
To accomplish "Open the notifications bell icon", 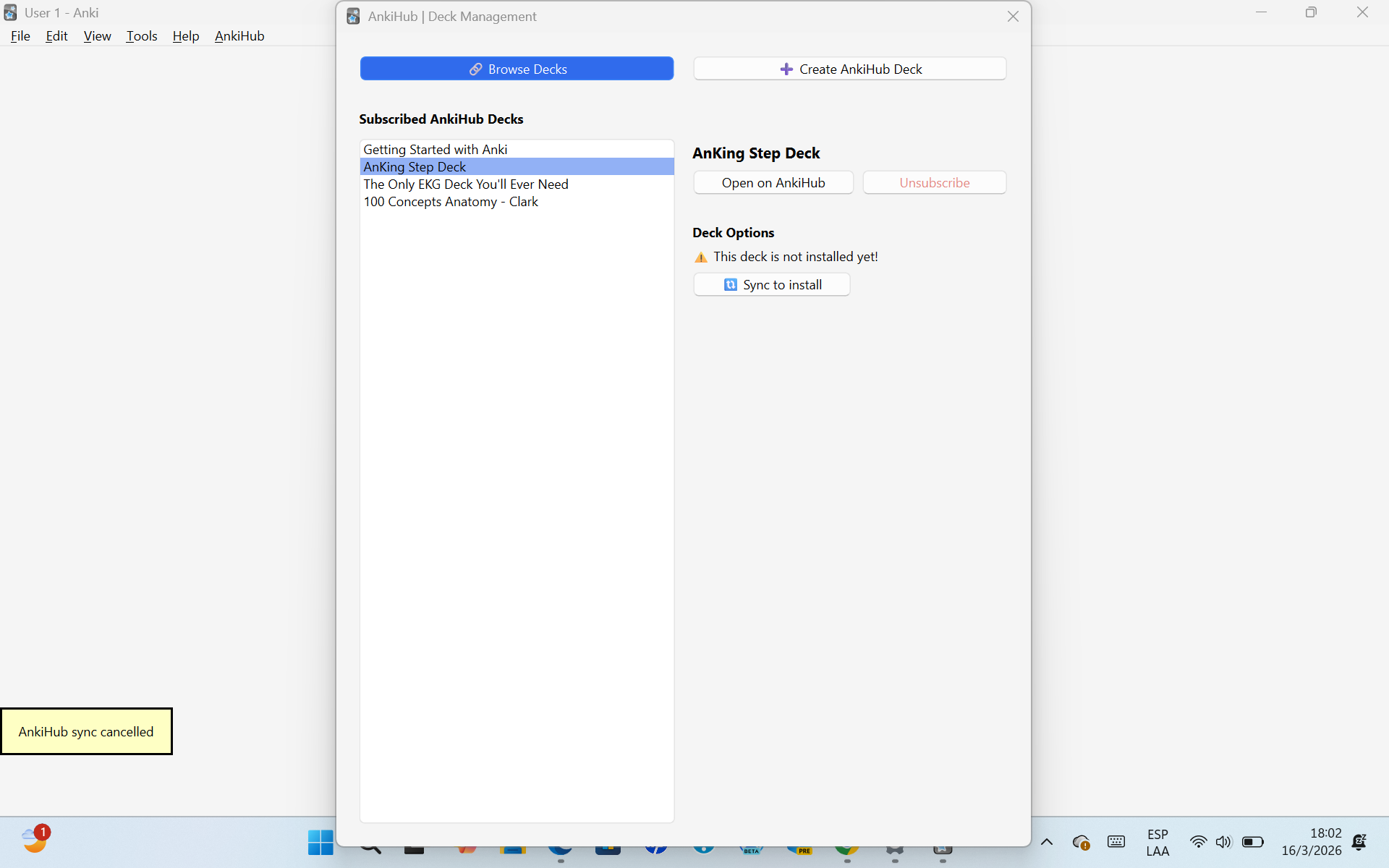I will click(x=1359, y=842).
